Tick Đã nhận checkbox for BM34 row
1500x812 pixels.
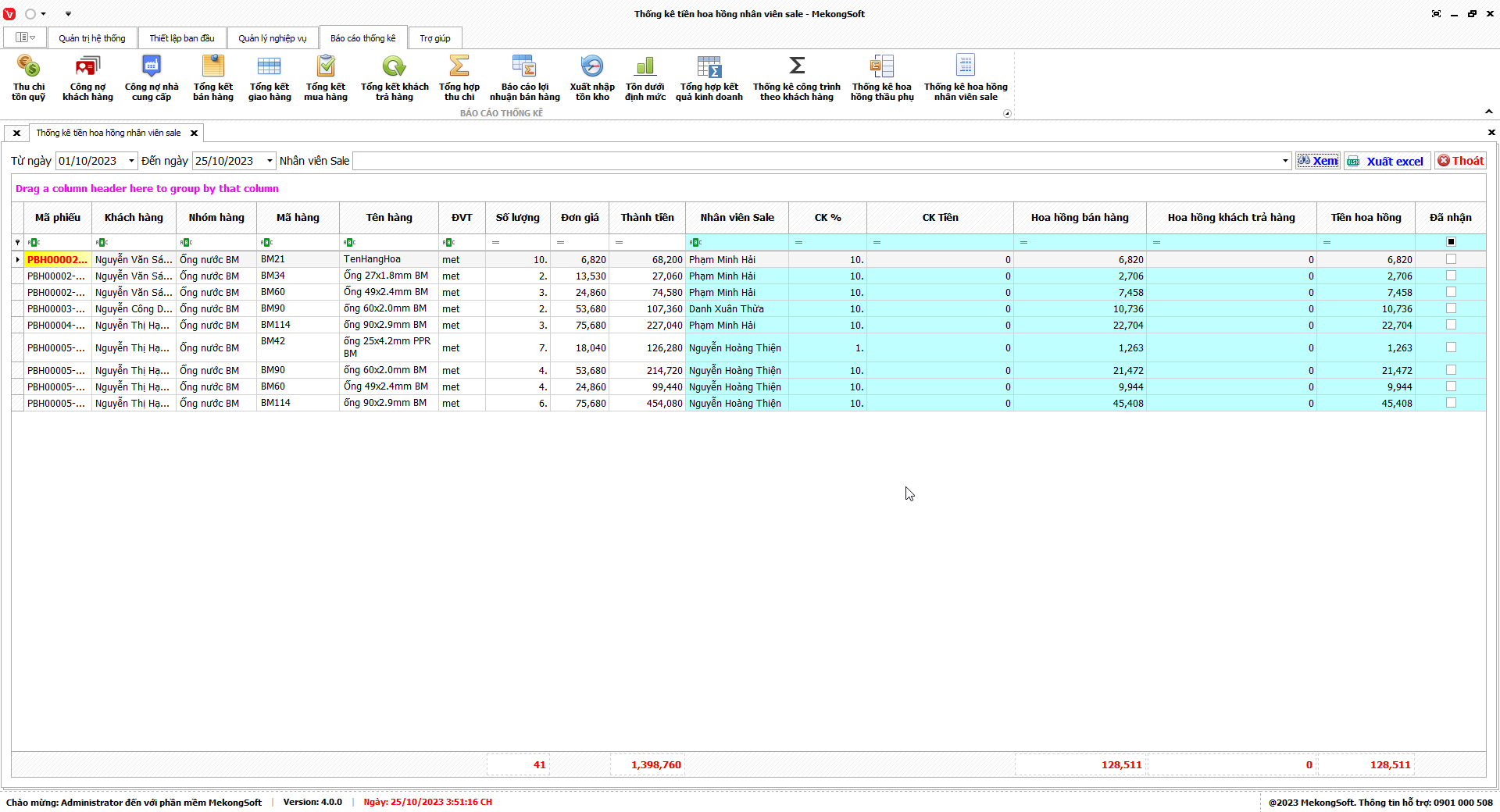coord(1451,276)
